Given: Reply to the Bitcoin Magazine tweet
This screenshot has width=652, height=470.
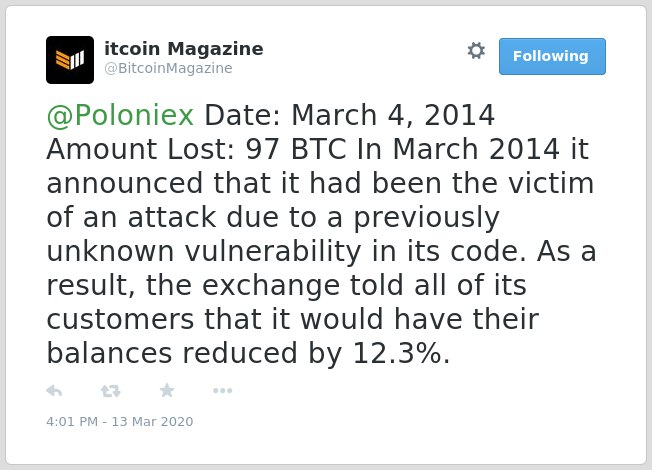Looking at the screenshot, I should coord(54,391).
